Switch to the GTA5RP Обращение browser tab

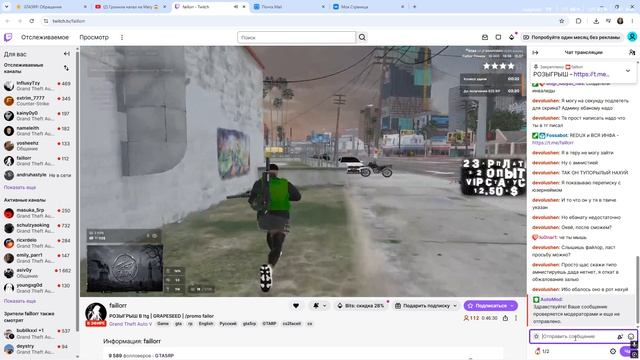[x=51, y=7]
